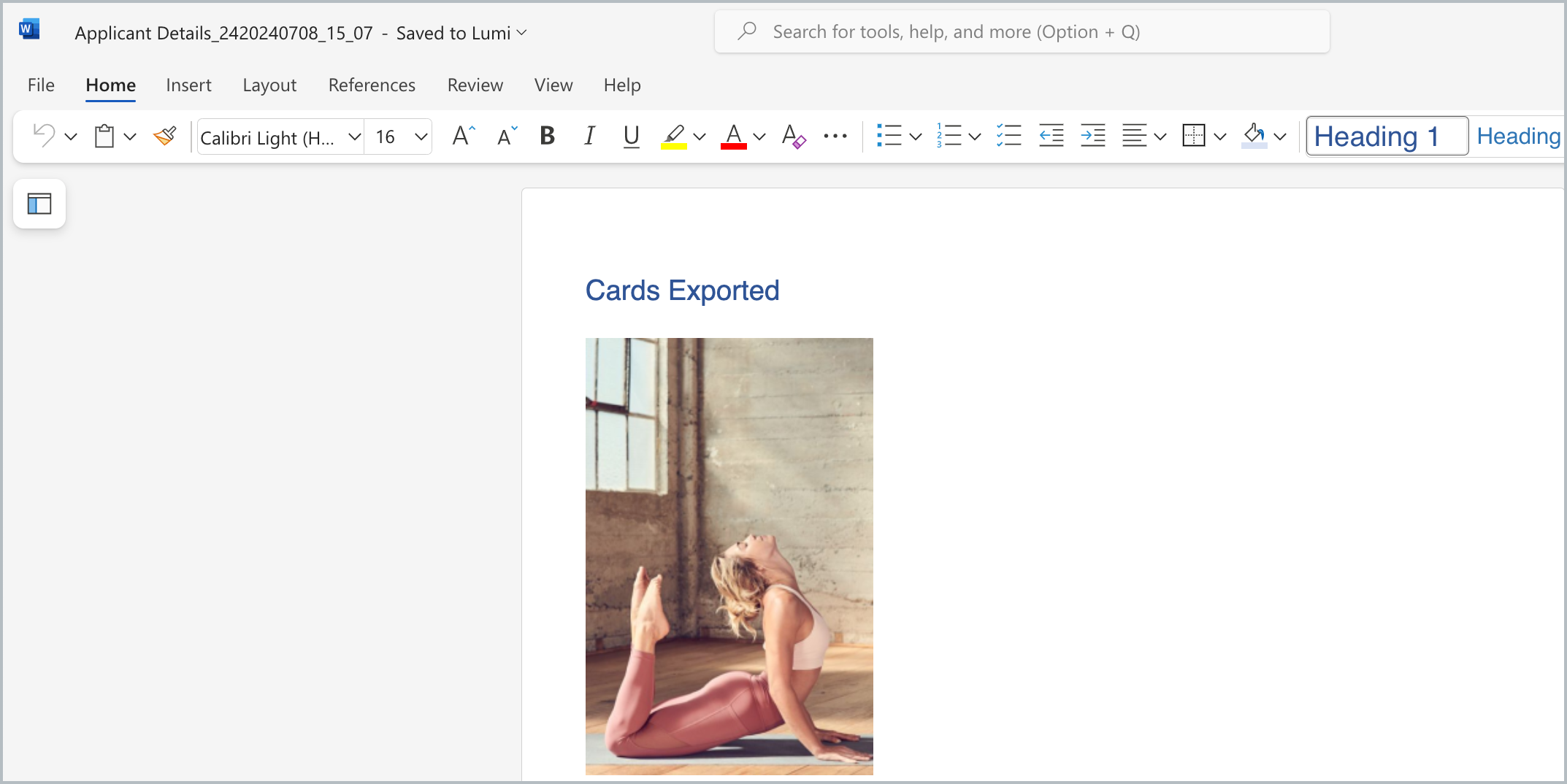Click the Undo arrow icon
The height and width of the screenshot is (784, 1567).
pyautogui.click(x=44, y=137)
